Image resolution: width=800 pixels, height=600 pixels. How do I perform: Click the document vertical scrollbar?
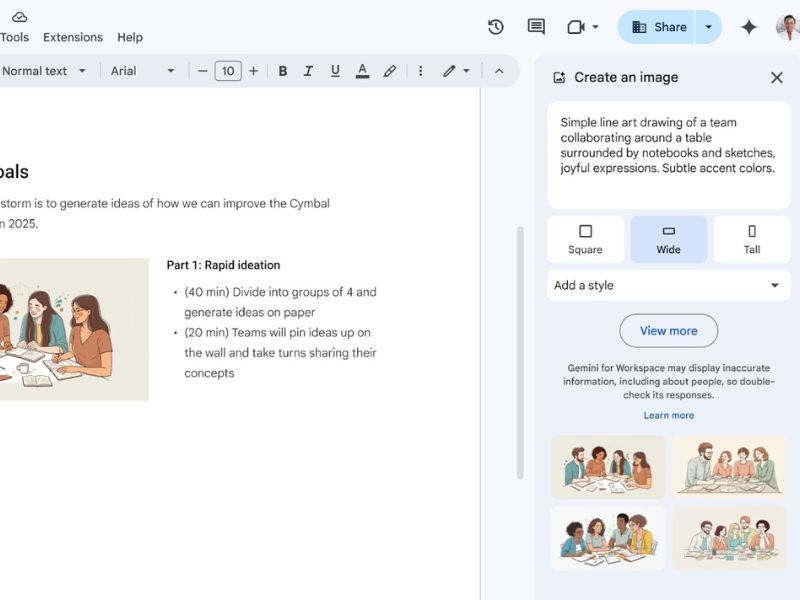520,353
